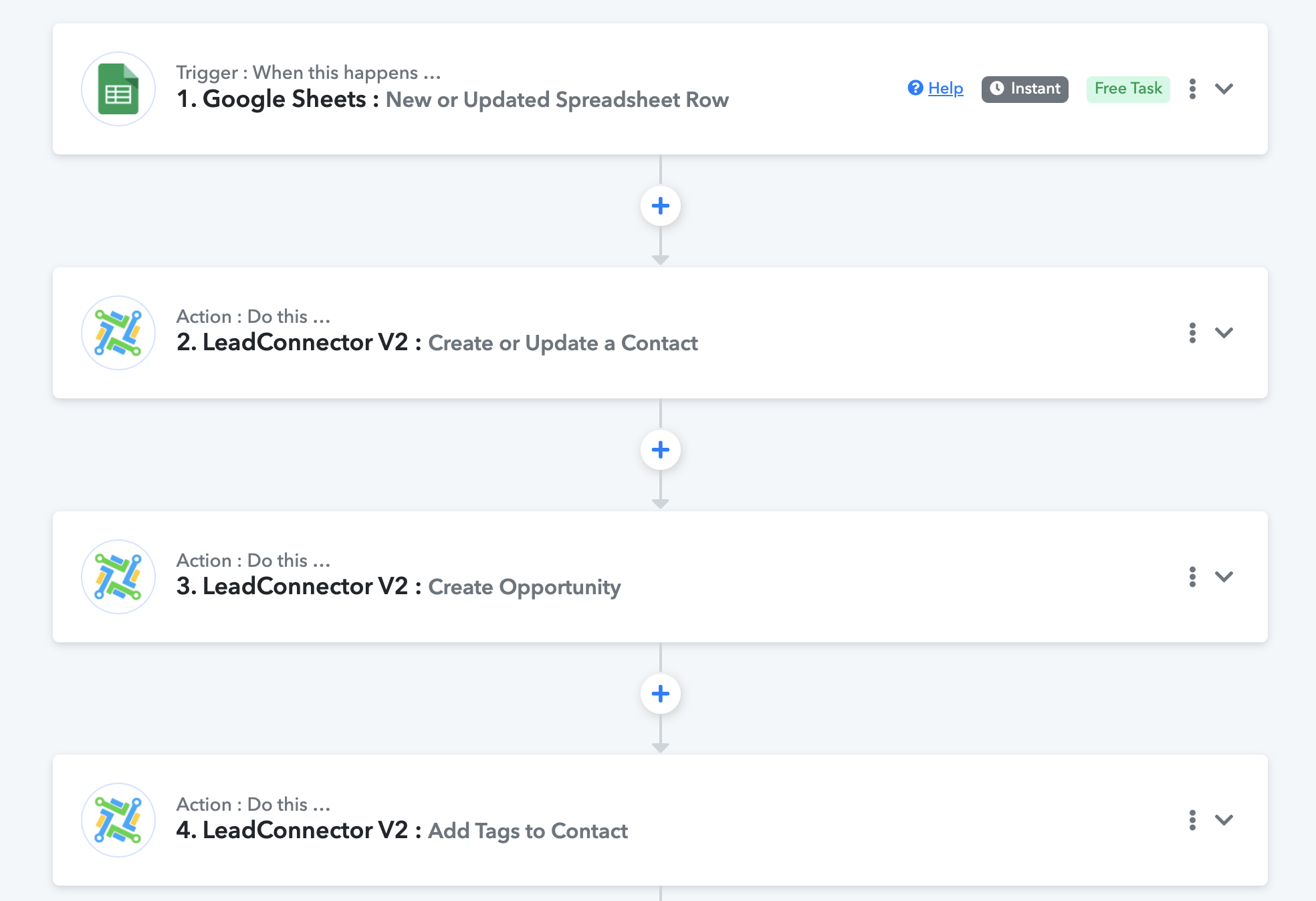The width and height of the screenshot is (1316, 901).
Task: Click the title "New or Updated Spreadsheet Row"
Action: [x=557, y=100]
